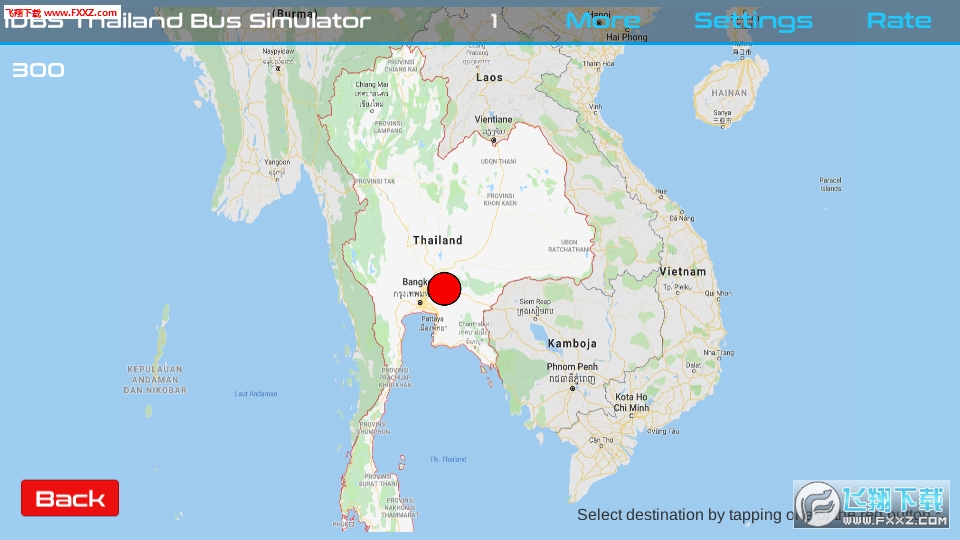Select Ubon Ratchathani on the map
960x540 pixels.
pyautogui.click(x=563, y=245)
